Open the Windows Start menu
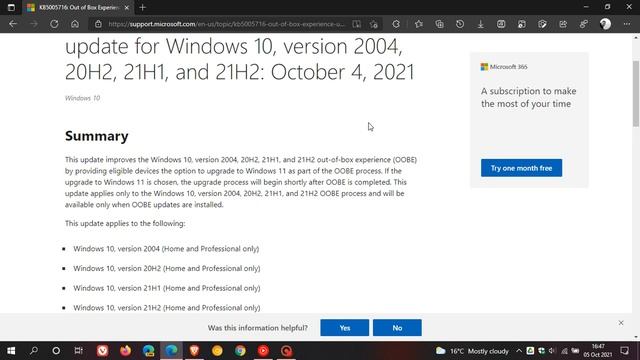The image size is (640, 360). (x=11, y=351)
